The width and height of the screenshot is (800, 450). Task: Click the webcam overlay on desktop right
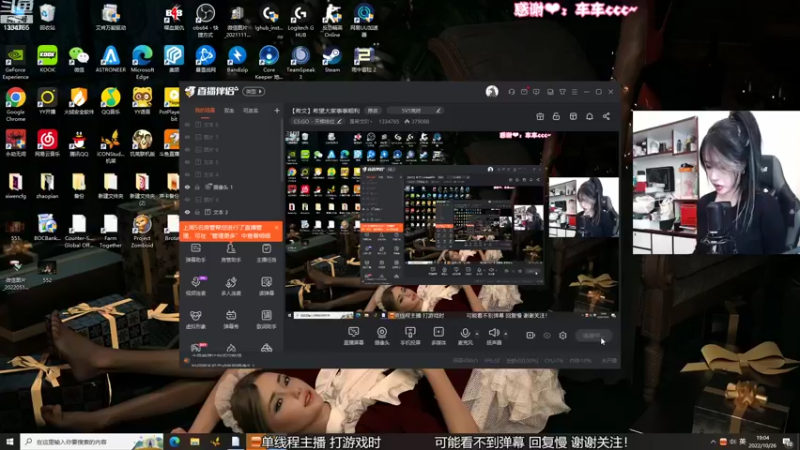[x=716, y=182]
